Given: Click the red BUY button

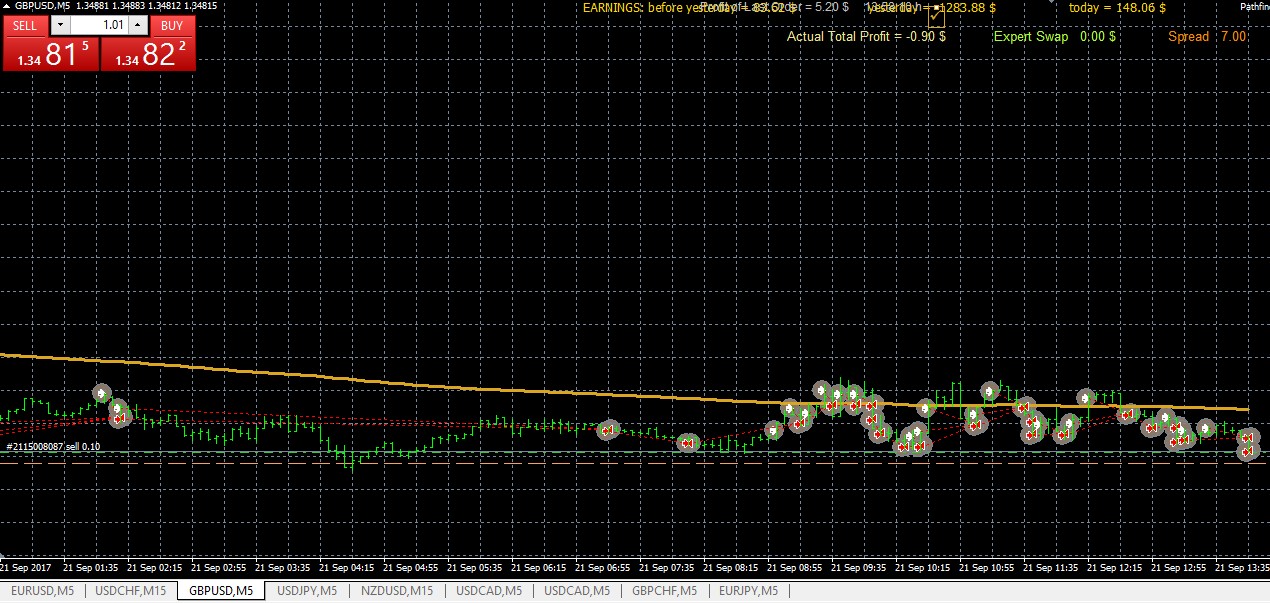Looking at the screenshot, I should click(x=172, y=25).
